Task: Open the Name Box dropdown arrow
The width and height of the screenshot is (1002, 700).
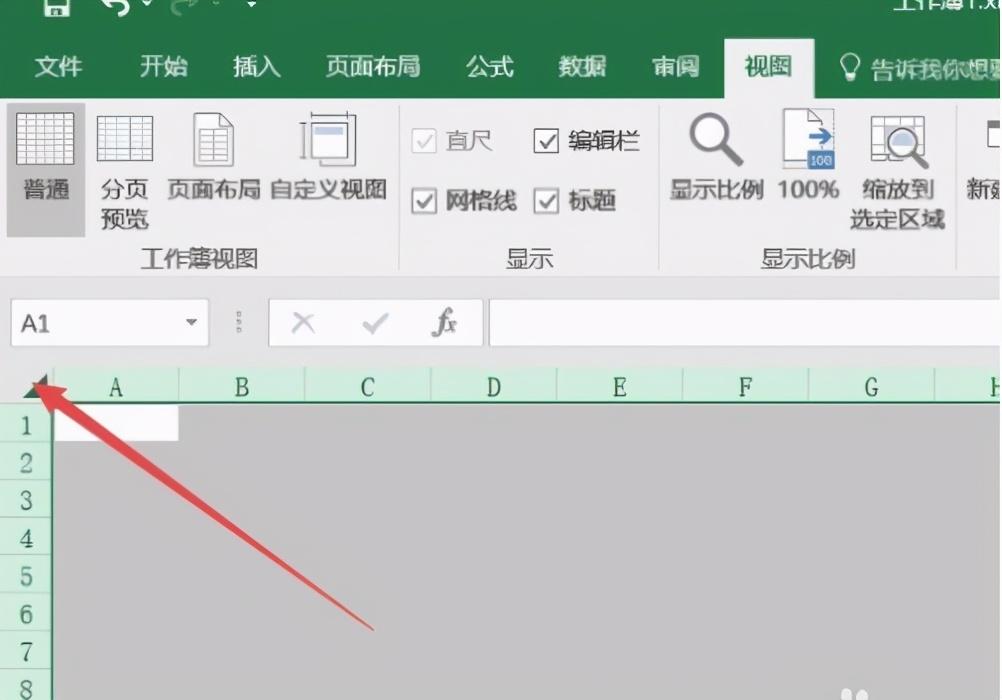Action: point(191,322)
